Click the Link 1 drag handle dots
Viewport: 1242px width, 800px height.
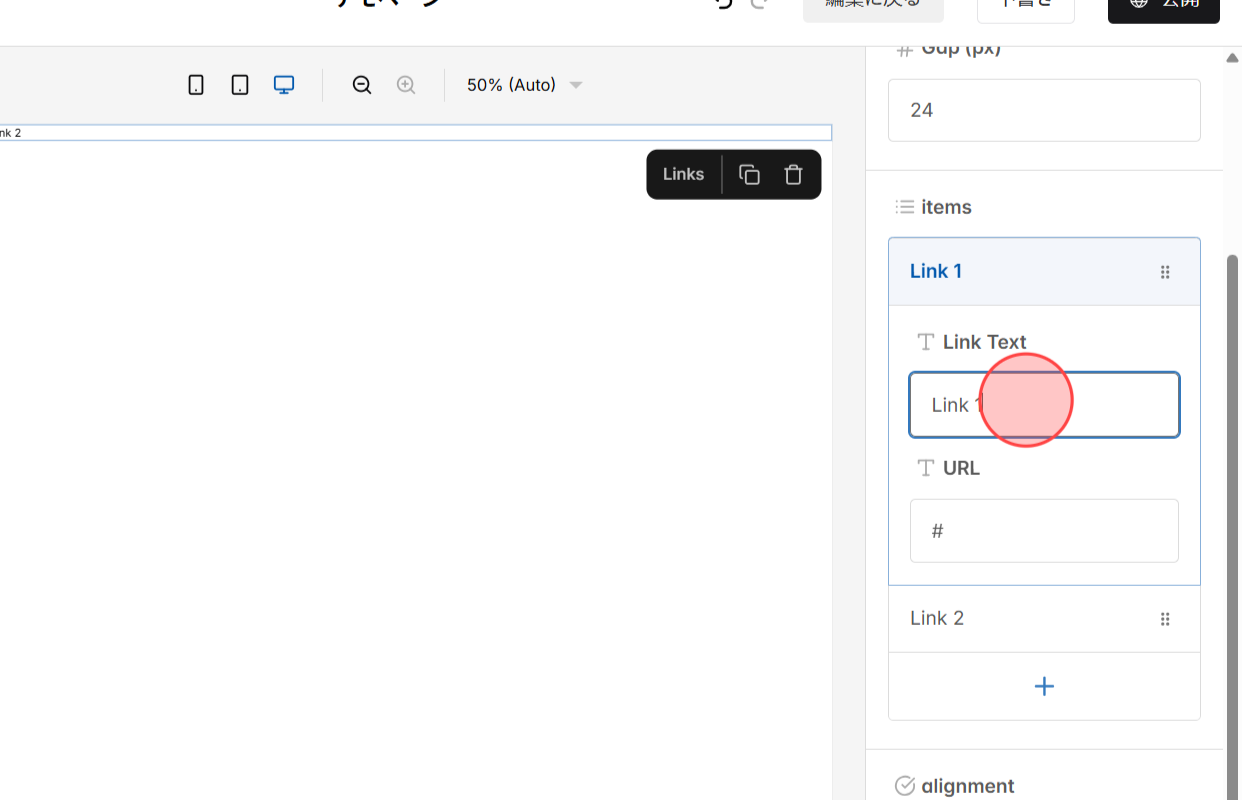1165,271
